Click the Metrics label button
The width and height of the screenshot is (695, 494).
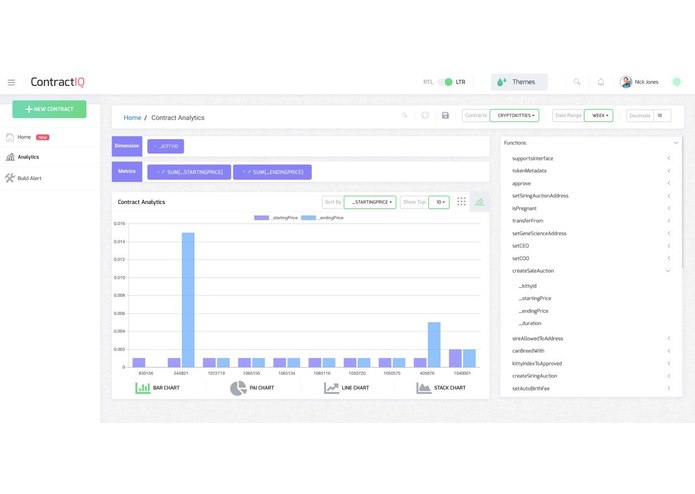(x=127, y=171)
